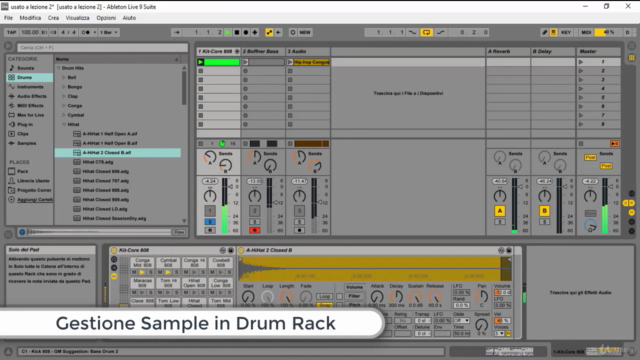Open the Visualizza menu

(x=77, y=18)
